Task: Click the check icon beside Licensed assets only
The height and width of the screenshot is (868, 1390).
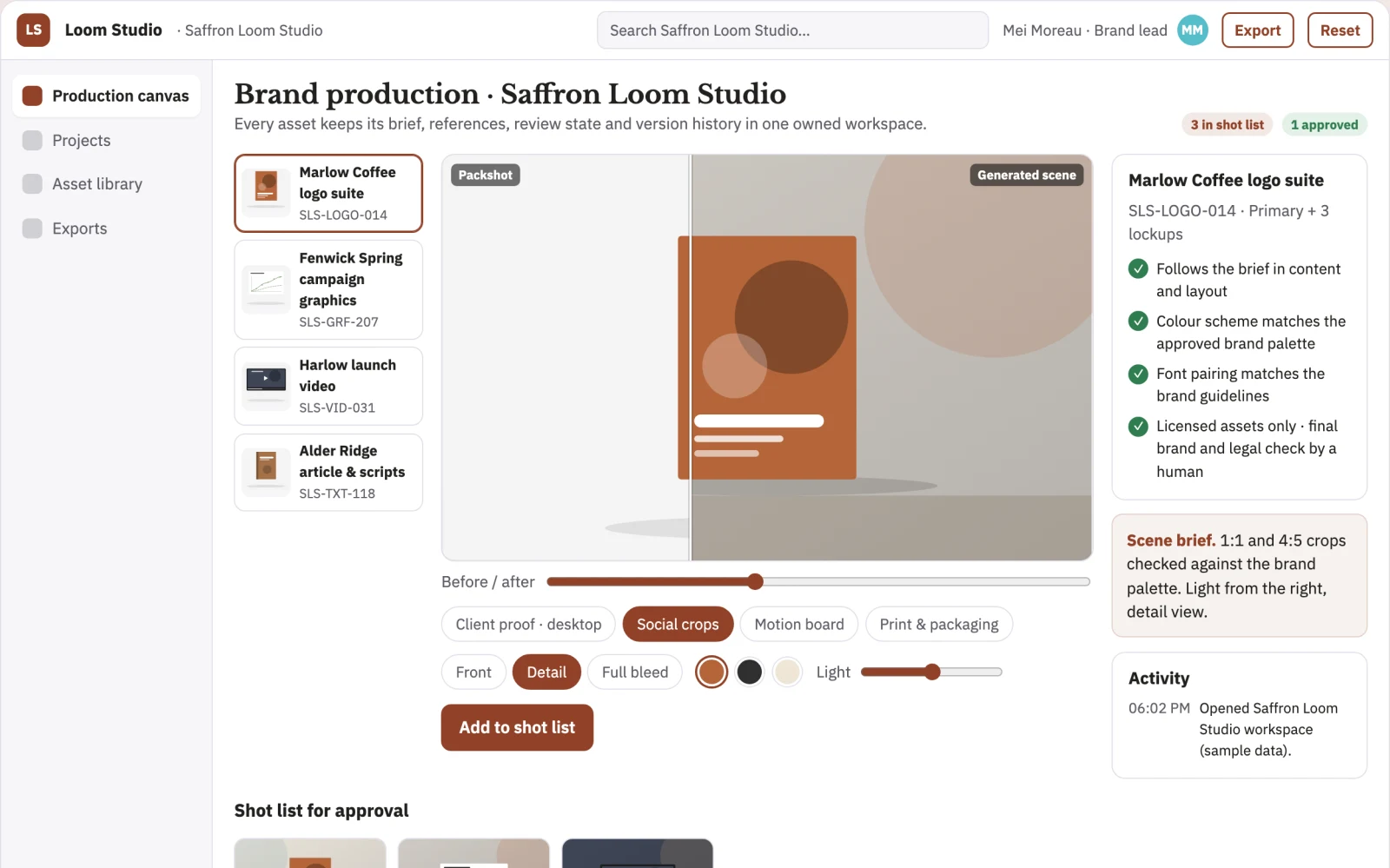Action: click(x=1138, y=426)
